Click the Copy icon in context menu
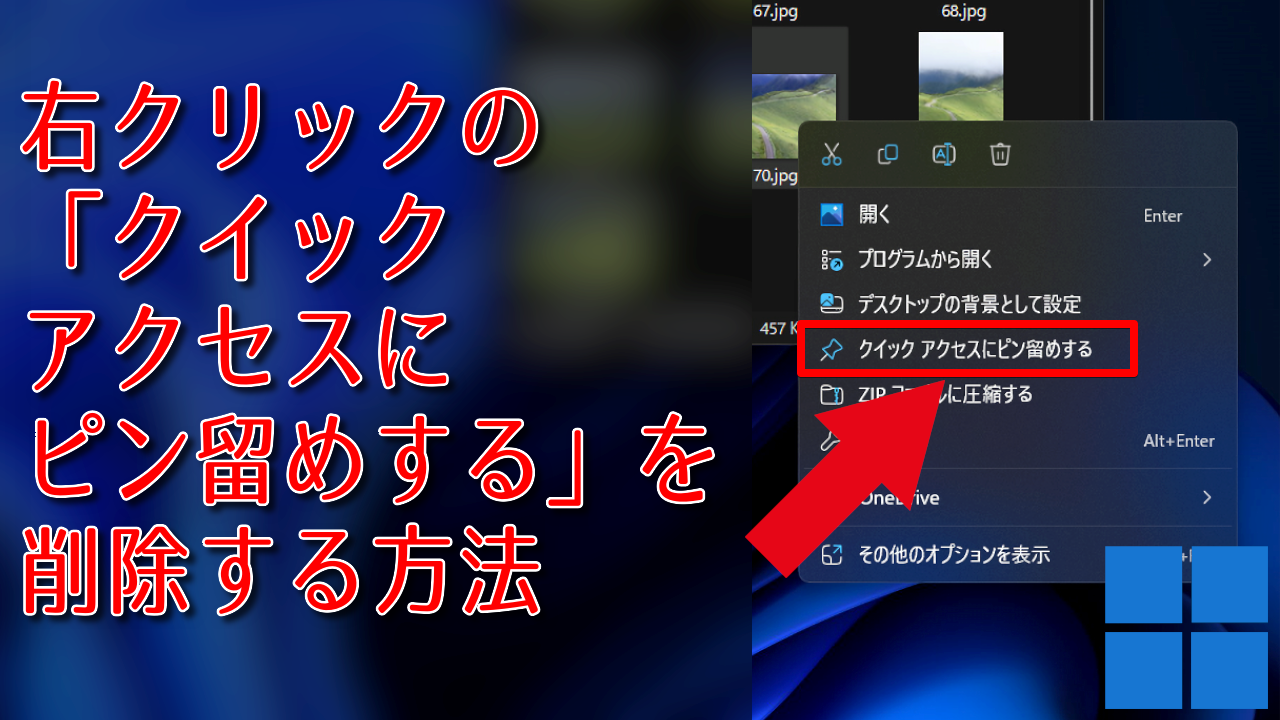The image size is (1280, 720). click(887, 154)
